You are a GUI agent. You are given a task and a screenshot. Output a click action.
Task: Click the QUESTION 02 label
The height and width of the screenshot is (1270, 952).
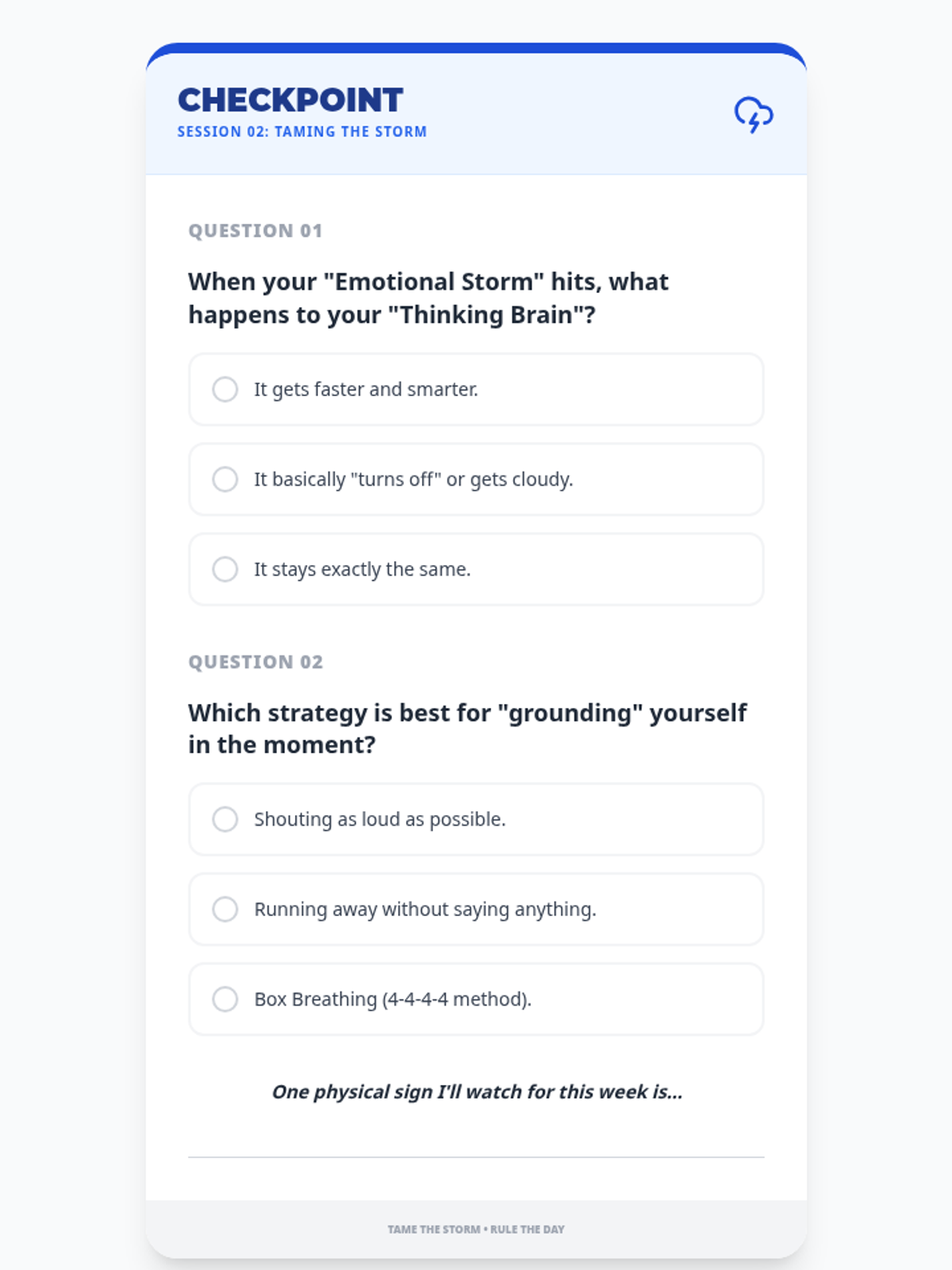coord(255,662)
